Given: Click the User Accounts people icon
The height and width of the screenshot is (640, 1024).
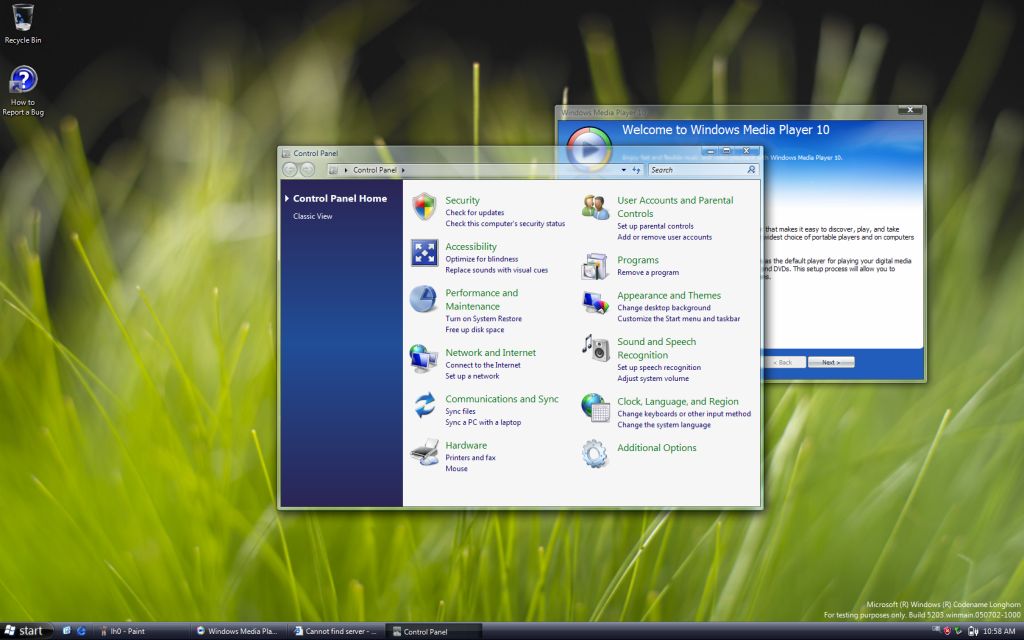Looking at the screenshot, I should (596, 207).
